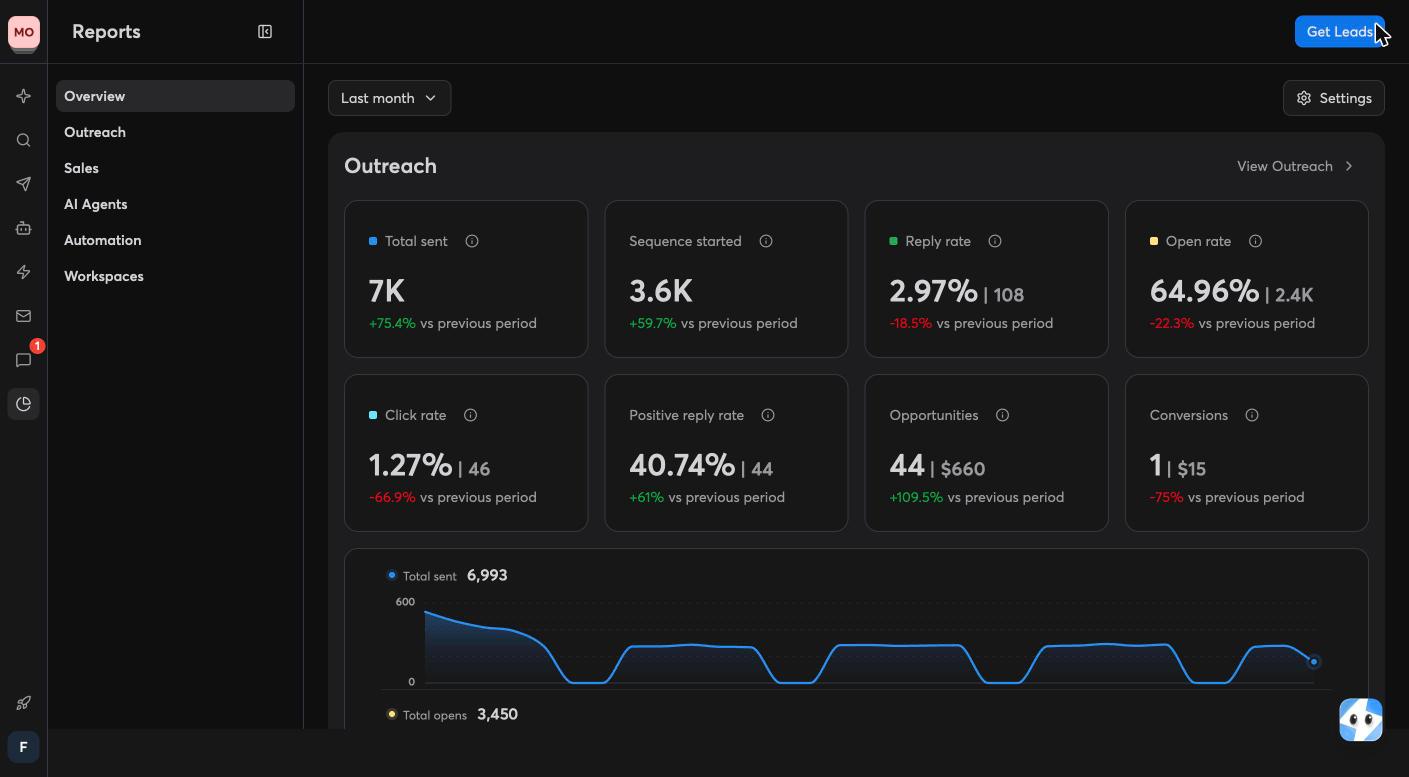Click the Reports heading

[x=106, y=32]
